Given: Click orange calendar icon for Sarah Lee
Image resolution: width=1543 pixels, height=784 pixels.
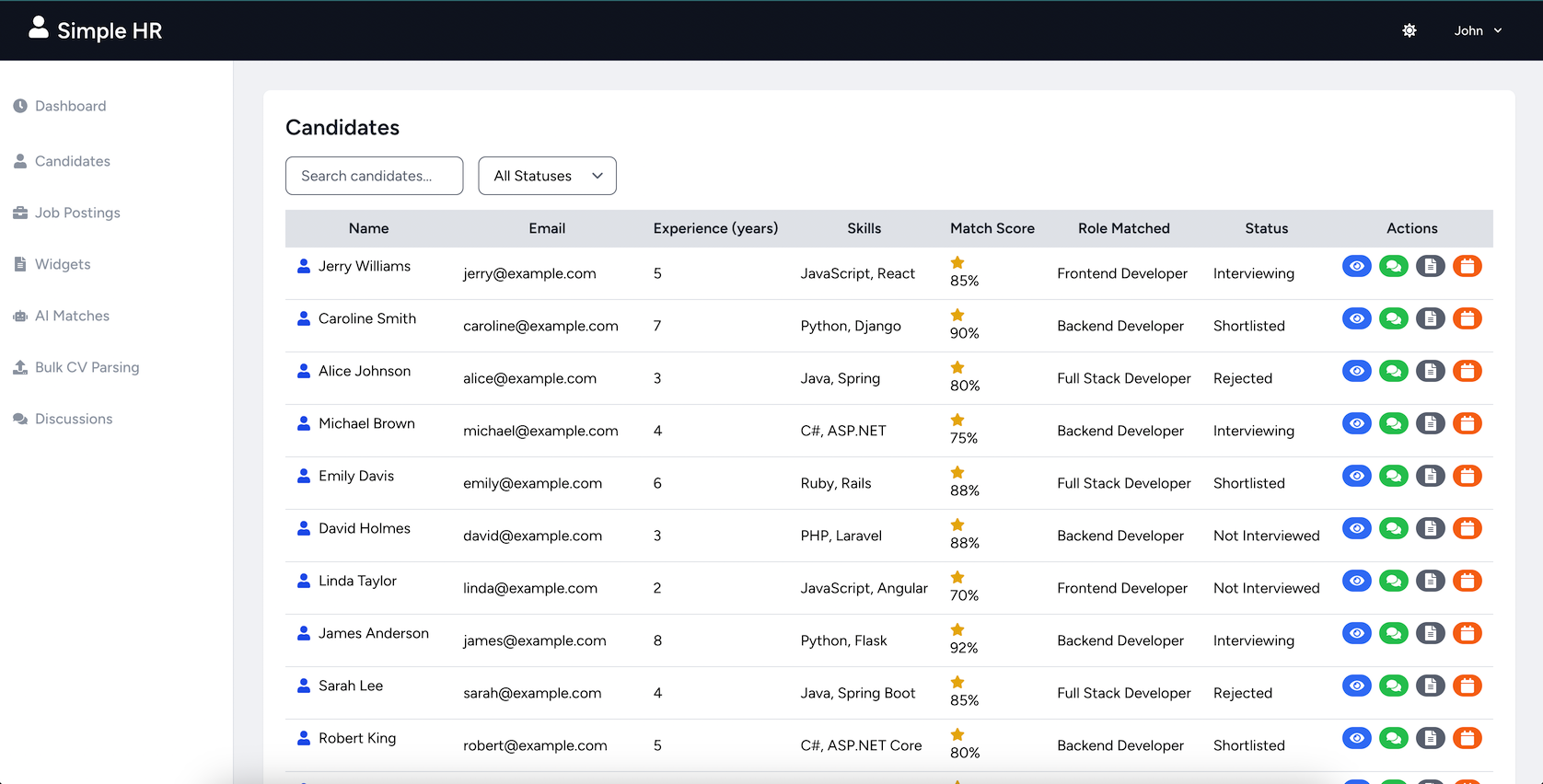Looking at the screenshot, I should 1467,686.
